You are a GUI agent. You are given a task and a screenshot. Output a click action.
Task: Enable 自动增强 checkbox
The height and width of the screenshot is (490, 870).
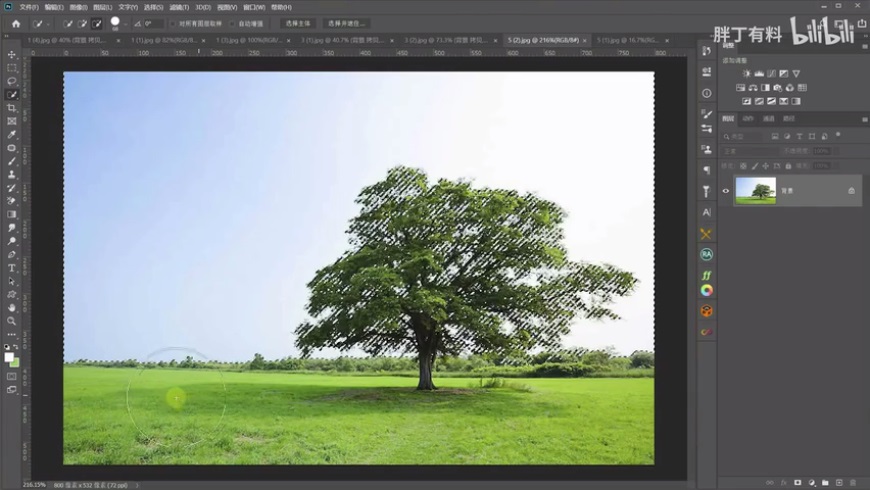pos(233,23)
